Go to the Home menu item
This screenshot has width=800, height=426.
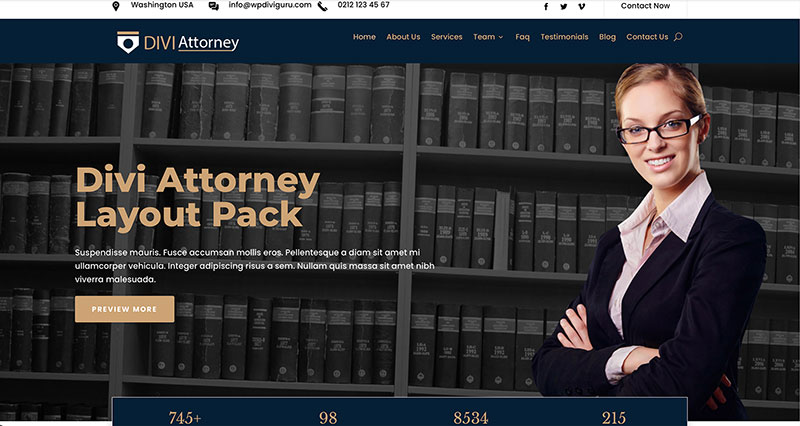(x=364, y=37)
